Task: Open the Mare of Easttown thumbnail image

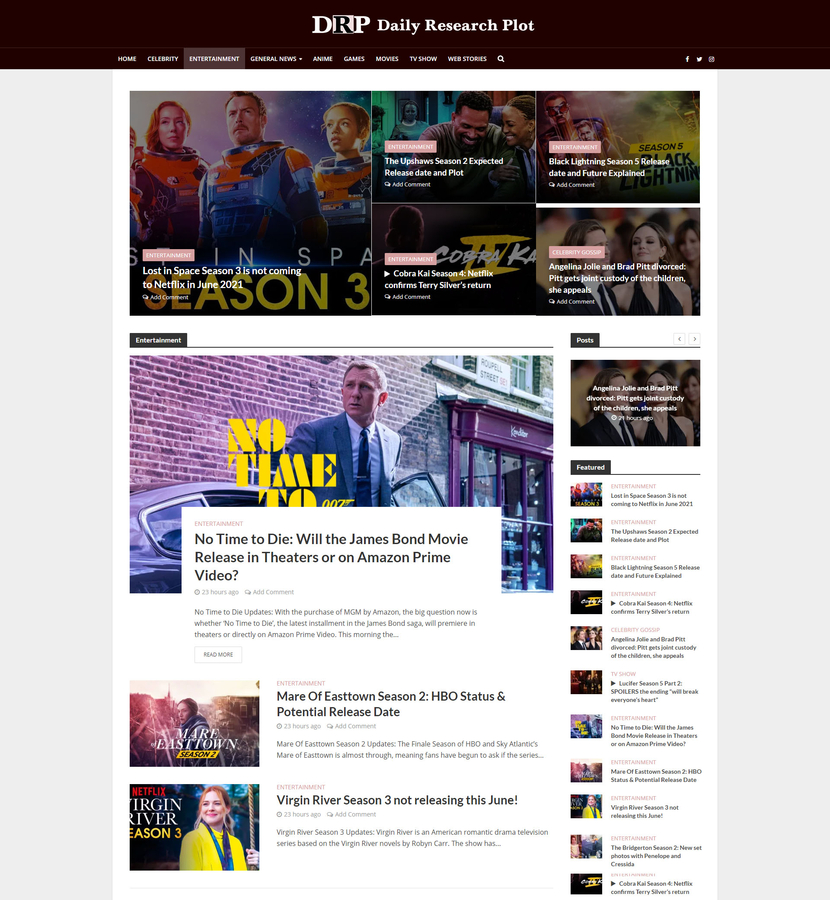Action: point(194,723)
